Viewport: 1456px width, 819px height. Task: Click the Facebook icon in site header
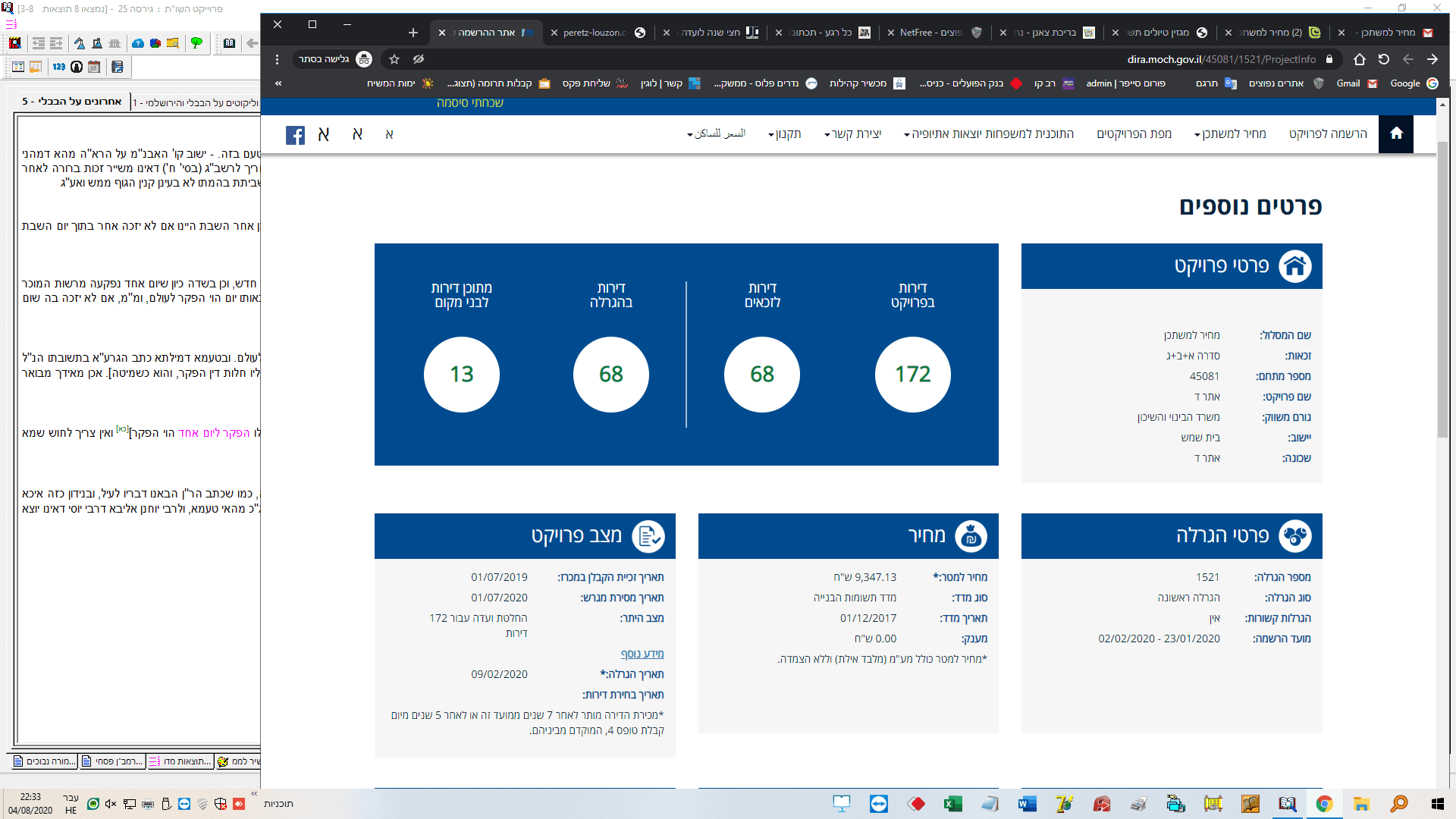(x=295, y=135)
